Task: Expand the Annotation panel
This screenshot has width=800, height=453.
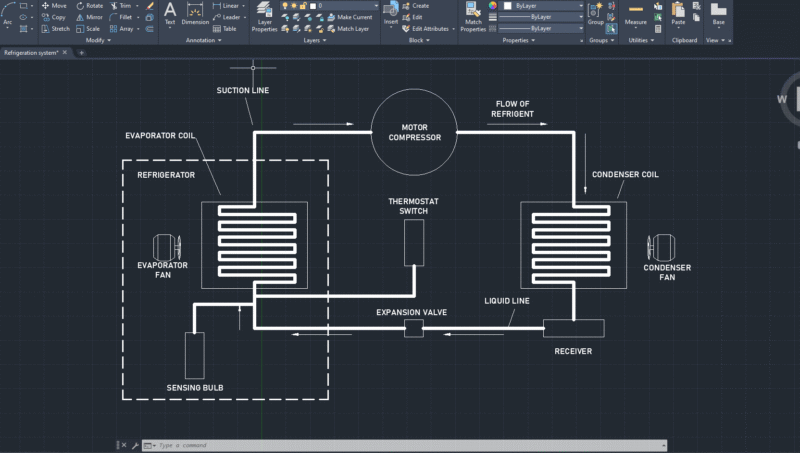Action: (x=204, y=40)
